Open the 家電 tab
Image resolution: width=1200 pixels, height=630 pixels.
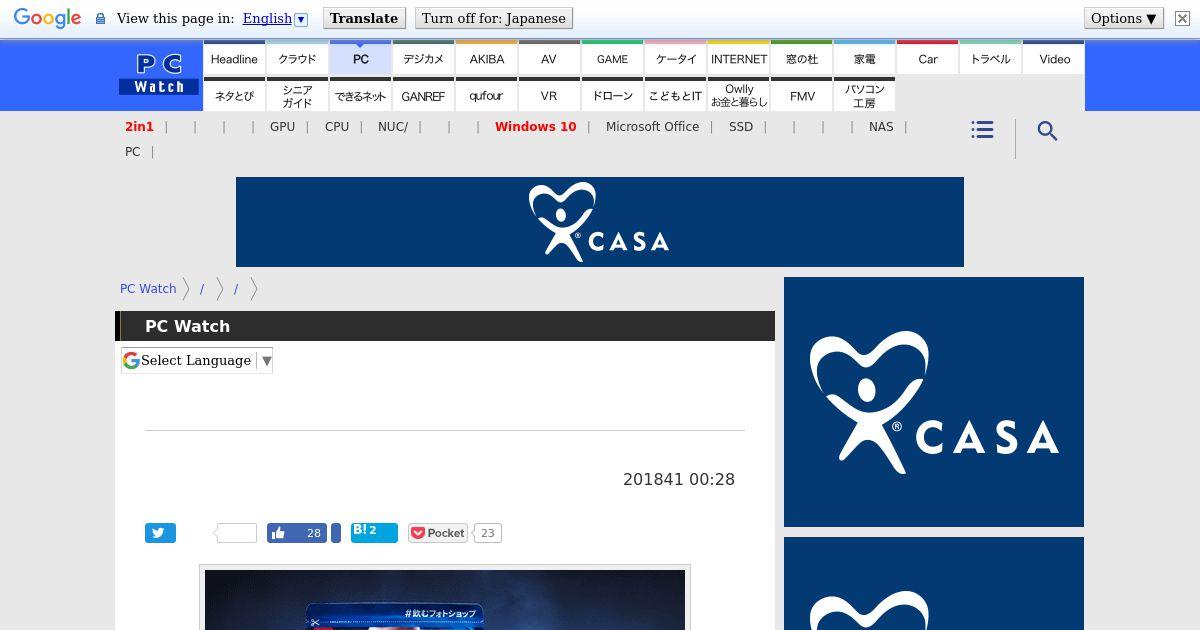(x=864, y=58)
